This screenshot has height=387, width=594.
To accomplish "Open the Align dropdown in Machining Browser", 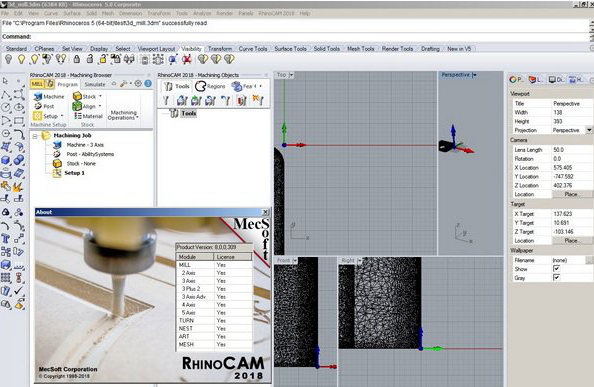I will point(100,106).
